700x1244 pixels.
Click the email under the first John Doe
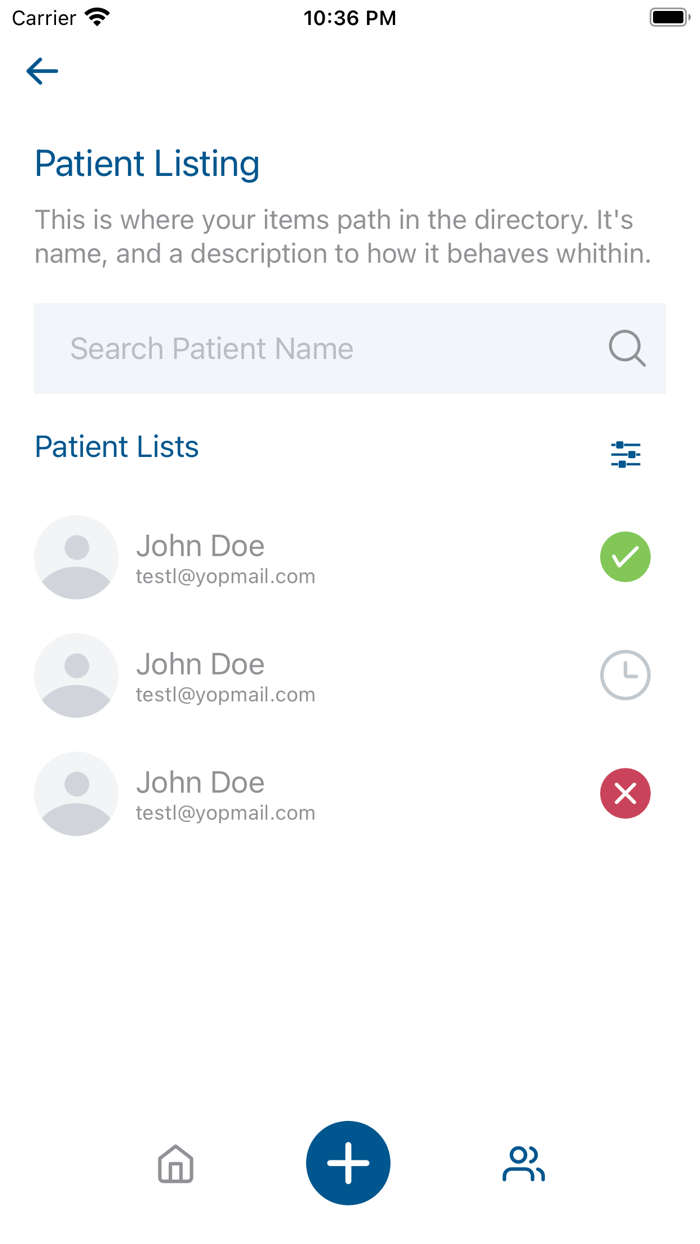tap(225, 577)
